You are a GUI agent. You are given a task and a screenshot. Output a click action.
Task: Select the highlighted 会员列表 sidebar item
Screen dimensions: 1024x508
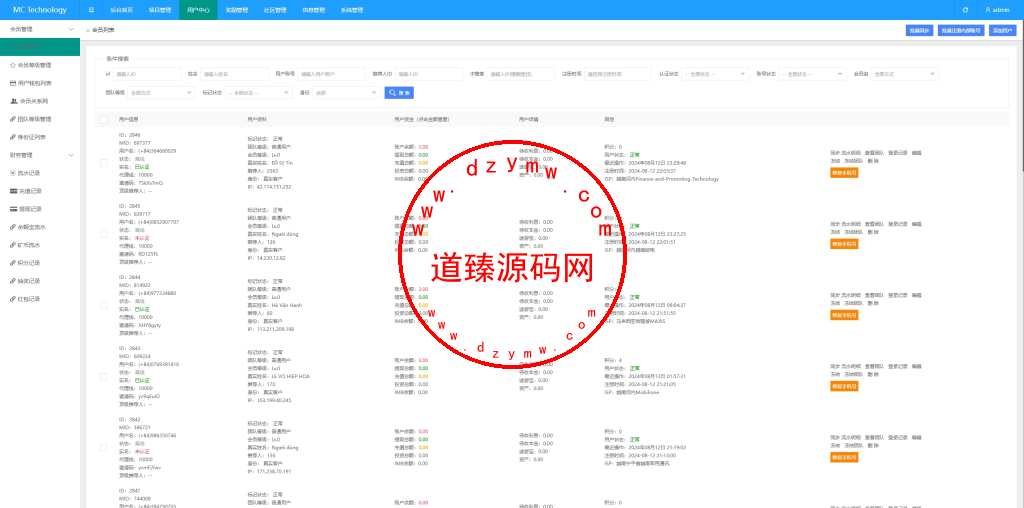[x=40, y=47]
